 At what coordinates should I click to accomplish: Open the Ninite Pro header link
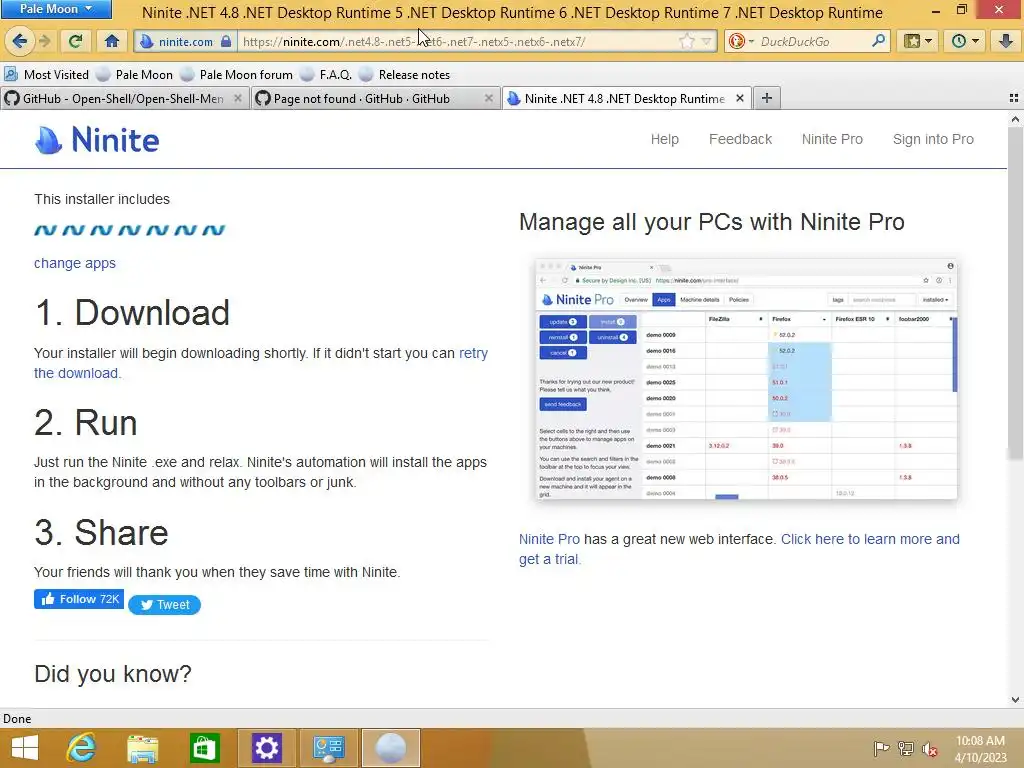832,139
